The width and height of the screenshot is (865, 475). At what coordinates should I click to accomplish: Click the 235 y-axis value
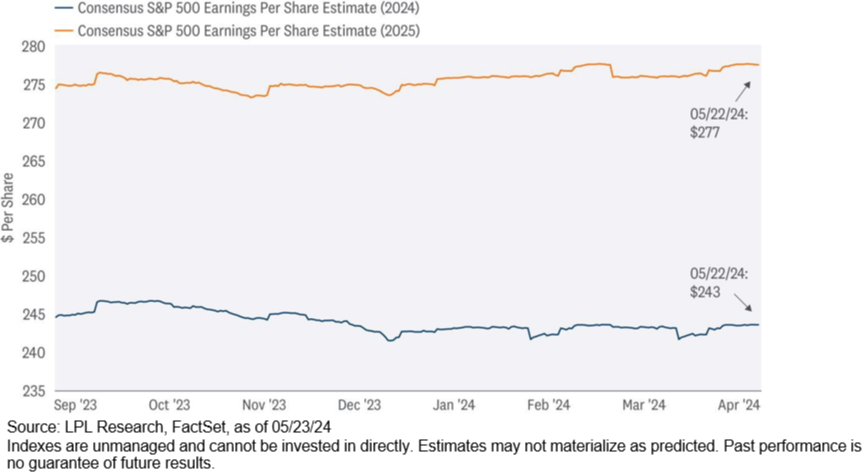coord(30,391)
